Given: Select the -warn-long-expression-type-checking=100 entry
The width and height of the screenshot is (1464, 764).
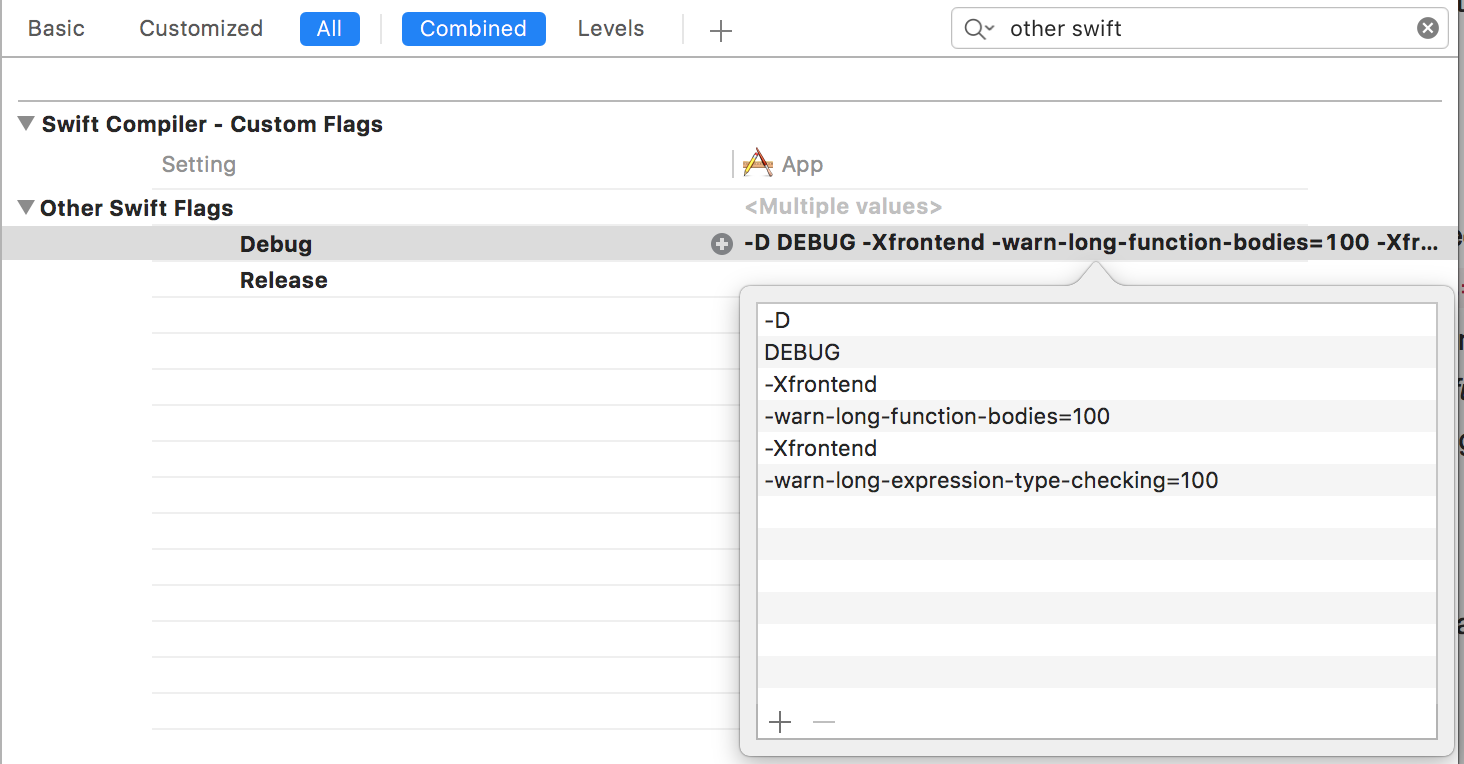Looking at the screenshot, I should tap(991, 480).
